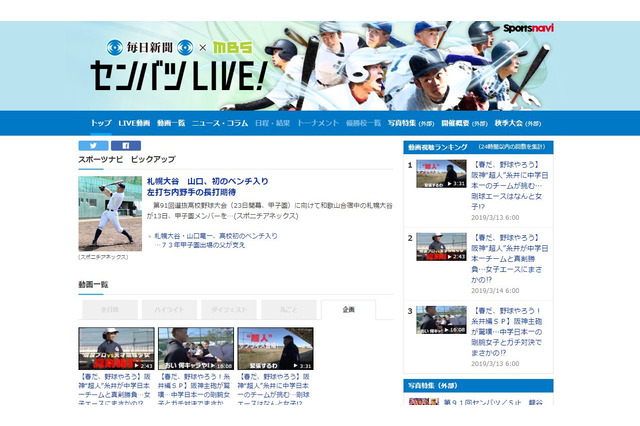Click the 毎日新聞 logo in banner
Screen dimensions: 640x426
tap(149, 47)
